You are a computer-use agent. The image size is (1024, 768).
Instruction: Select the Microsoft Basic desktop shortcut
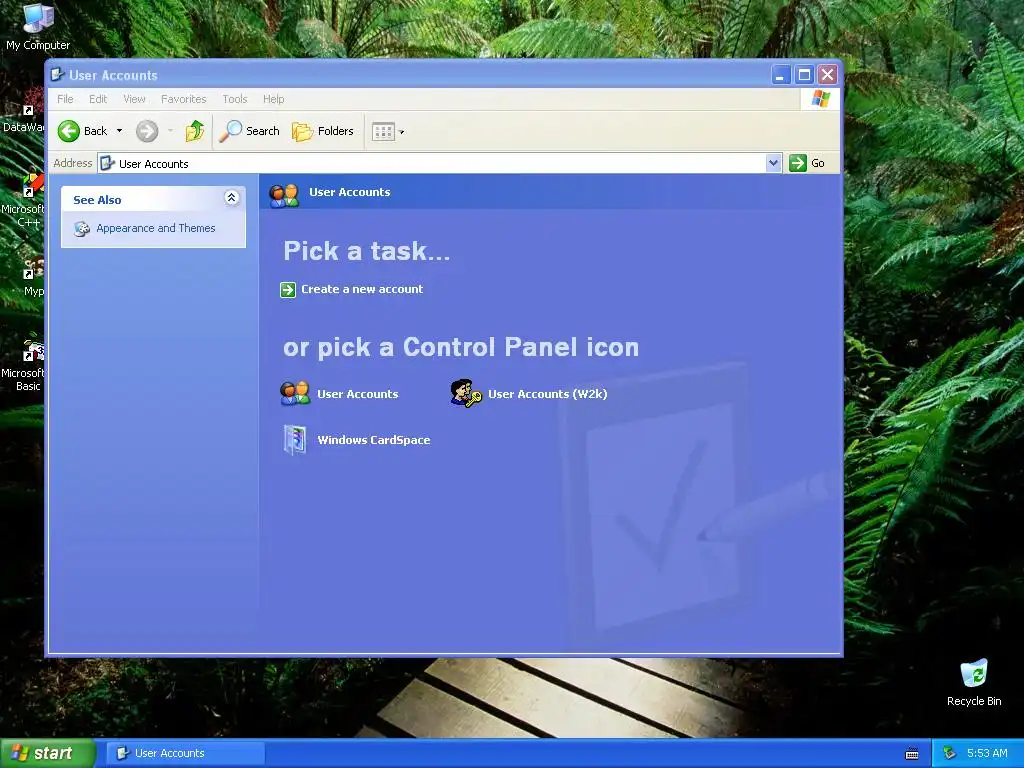(23, 363)
